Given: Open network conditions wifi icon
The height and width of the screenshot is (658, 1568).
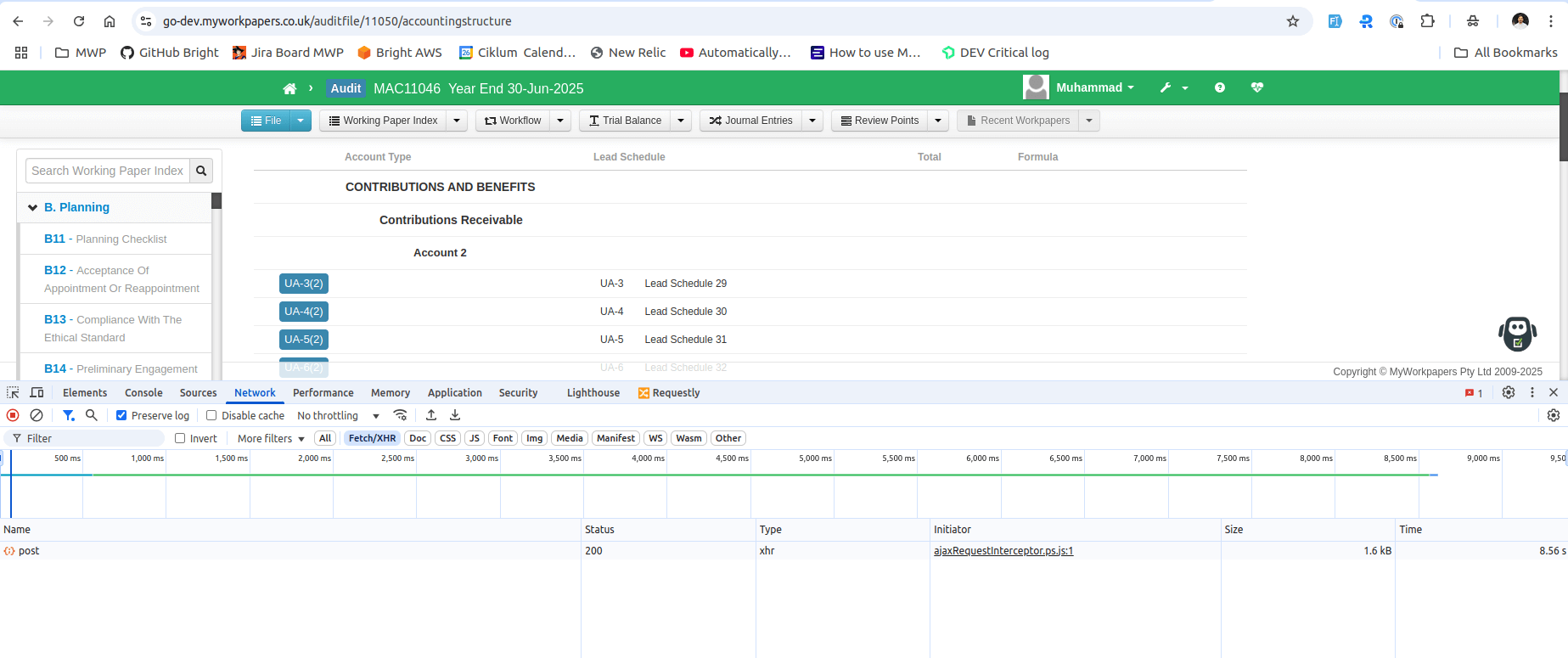Looking at the screenshot, I should 401,415.
